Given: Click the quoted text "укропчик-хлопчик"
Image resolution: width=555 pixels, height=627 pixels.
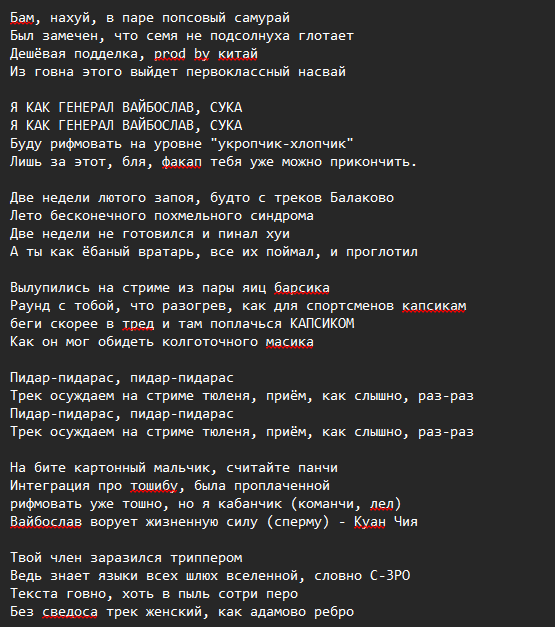Looking at the screenshot, I should click(x=282, y=144).
